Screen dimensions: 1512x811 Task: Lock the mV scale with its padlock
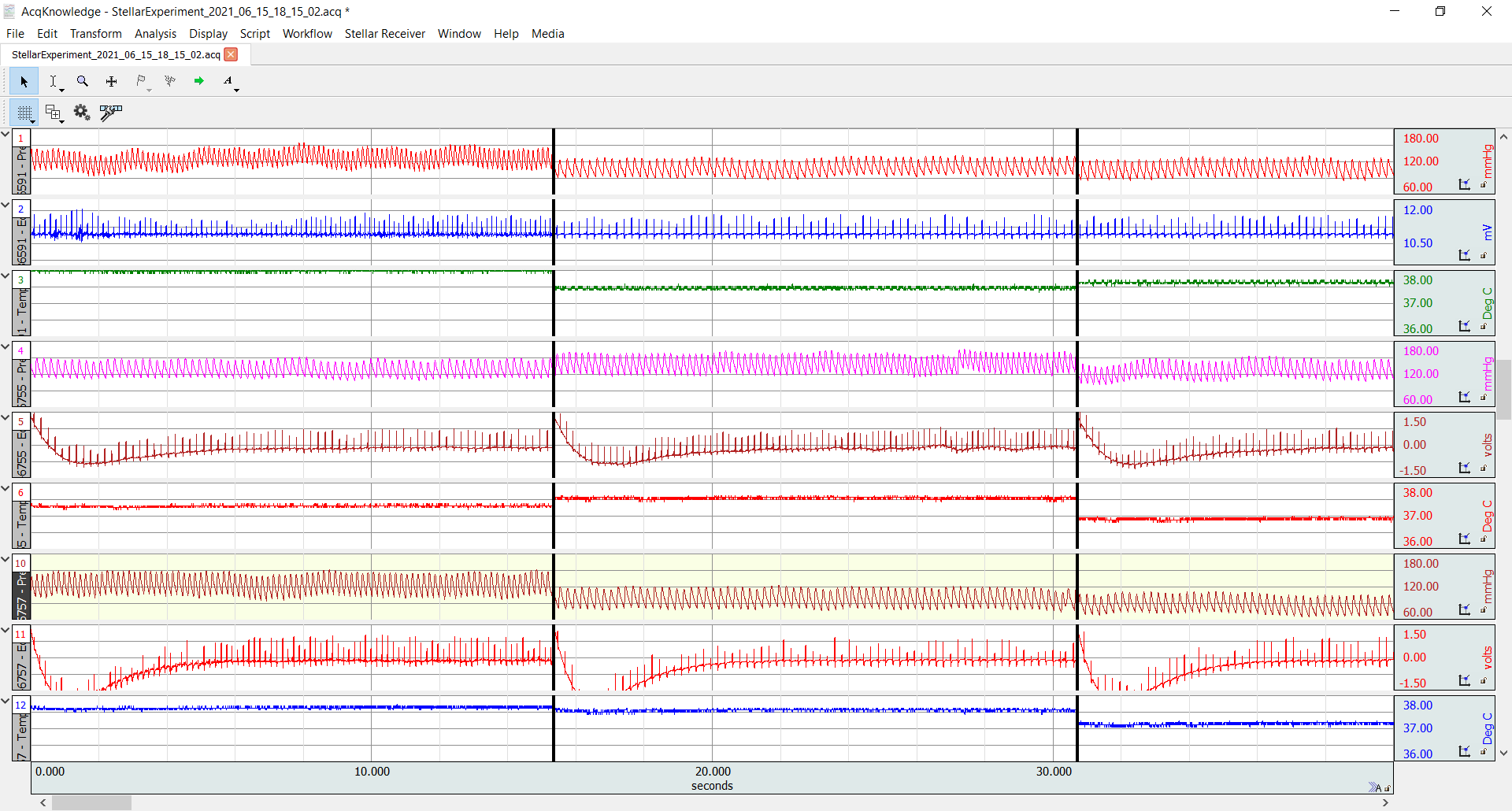[x=1484, y=254]
